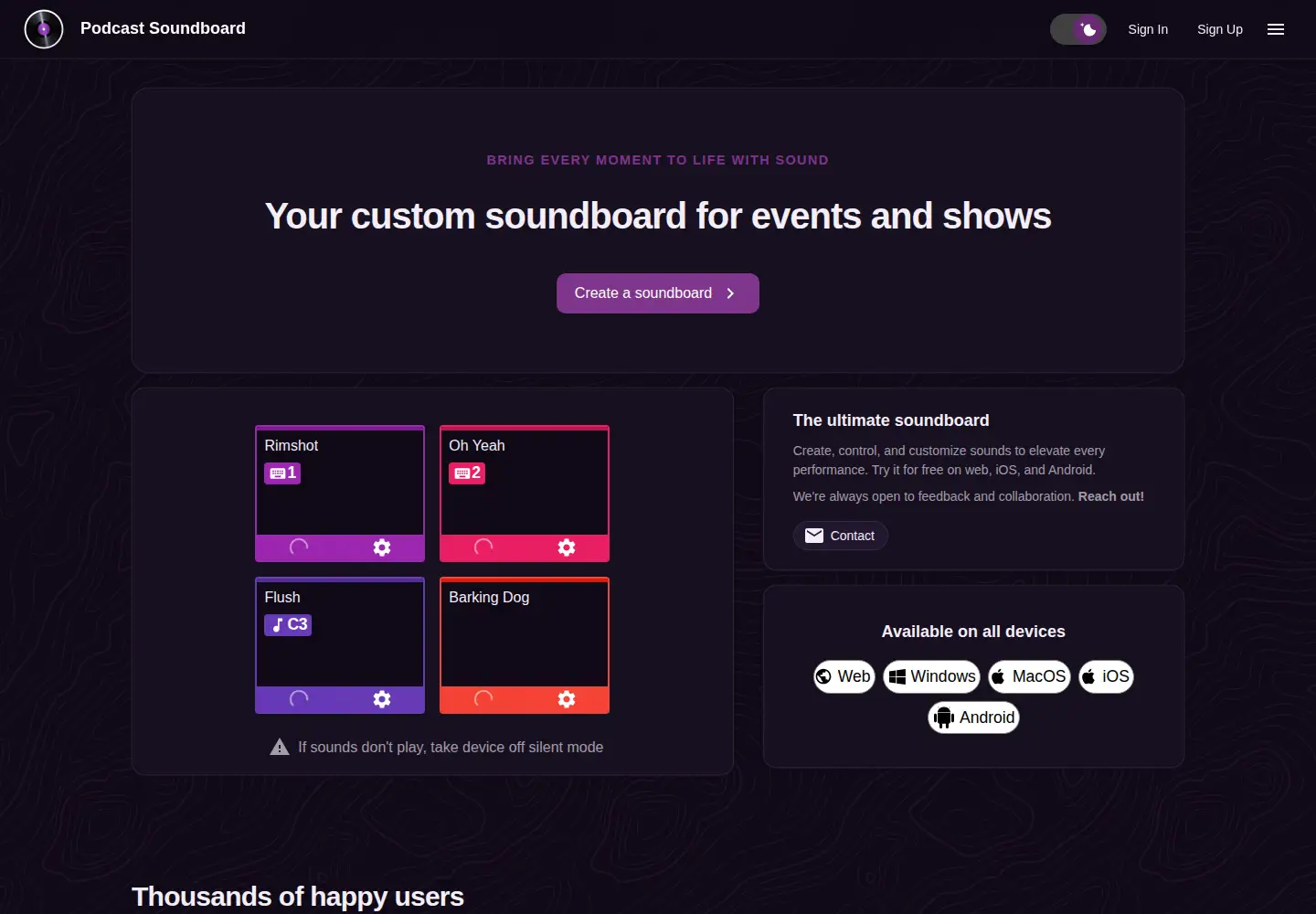The width and height of the screenshot is (1316, 914).
Task: Click the Rimshot keyboard shortcut badge 1
Action: tap(282, 473)
